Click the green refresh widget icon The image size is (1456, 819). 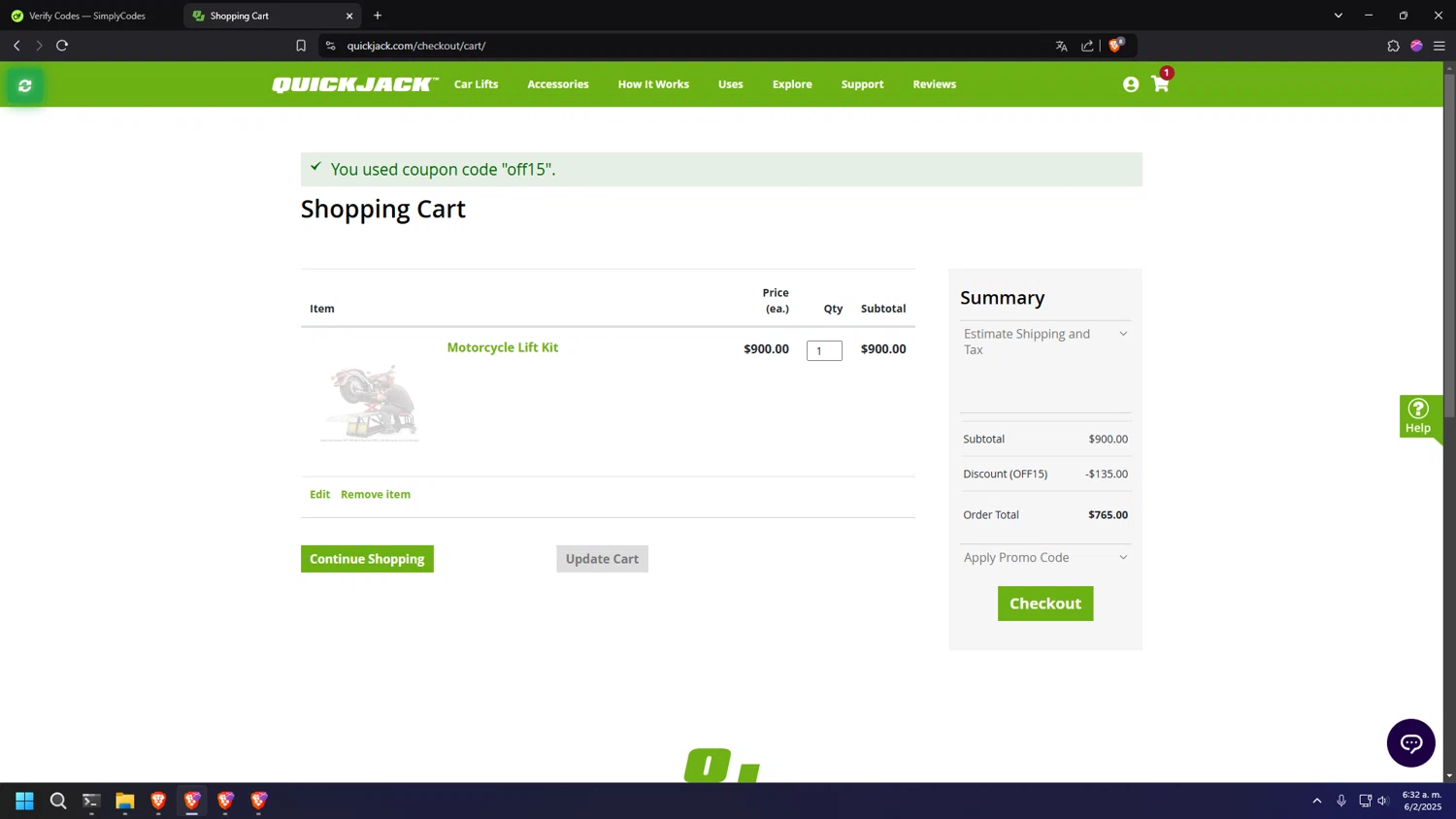coord(25,85)
